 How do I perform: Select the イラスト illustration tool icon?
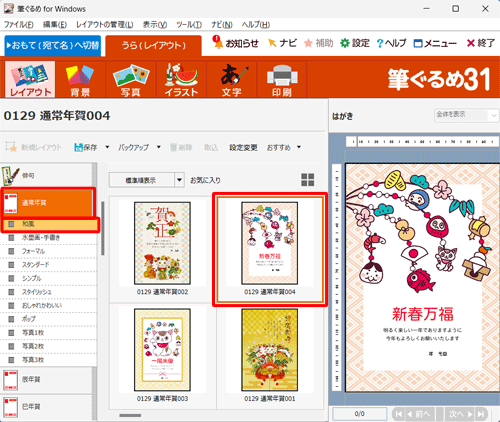click(x=181, y=79)
